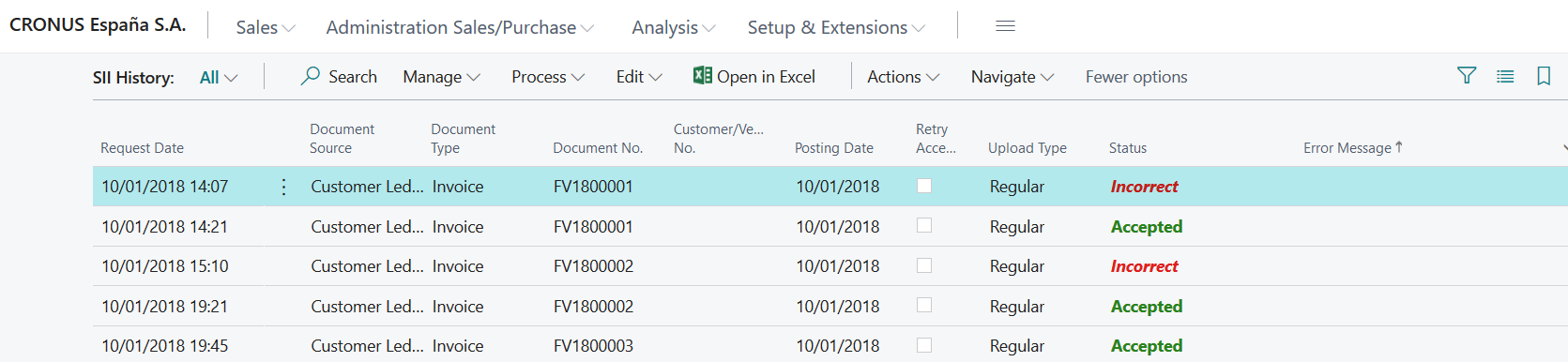
Task: Open the Administration Sales/Purchase menu
Action: [460, 28]
